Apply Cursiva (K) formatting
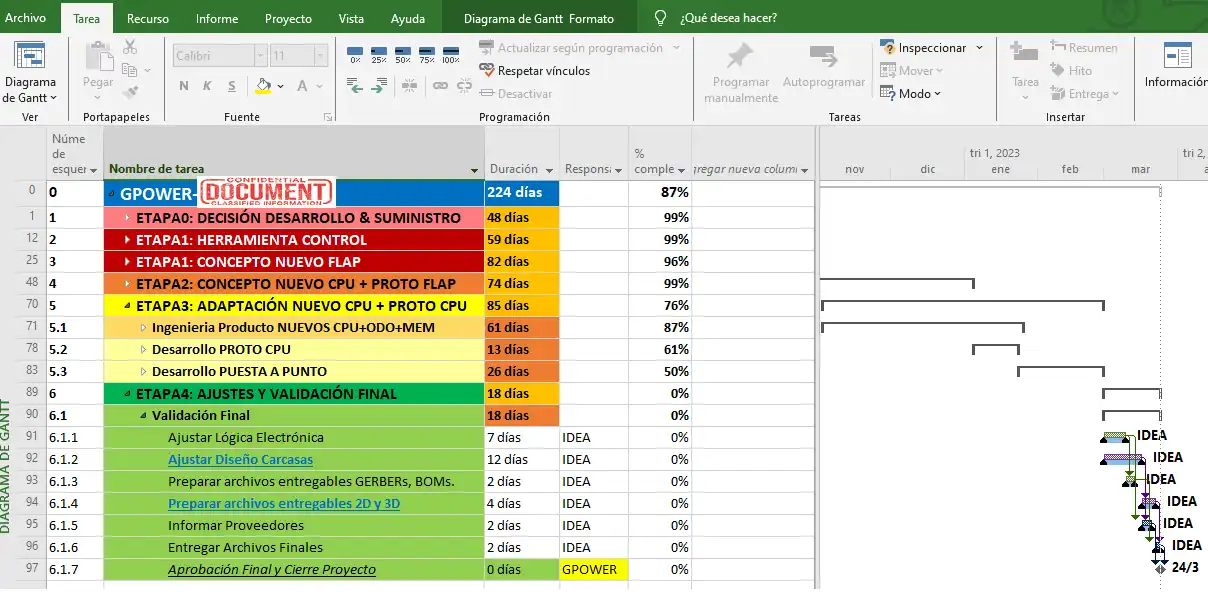1208x602 pixels. click(x=208, y=86)
